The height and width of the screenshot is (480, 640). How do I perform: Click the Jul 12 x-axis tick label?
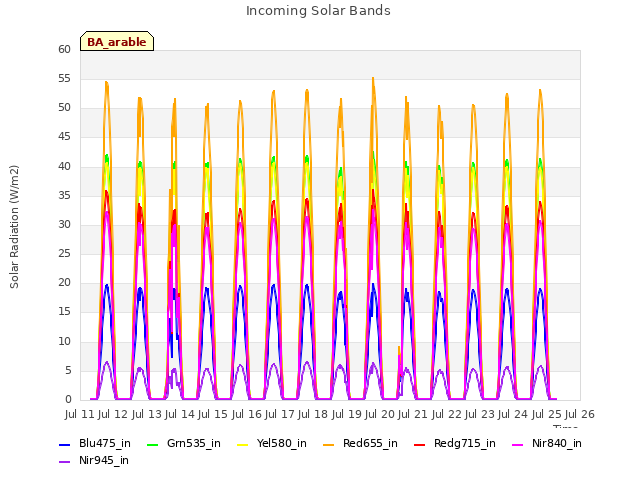(113, 414)
